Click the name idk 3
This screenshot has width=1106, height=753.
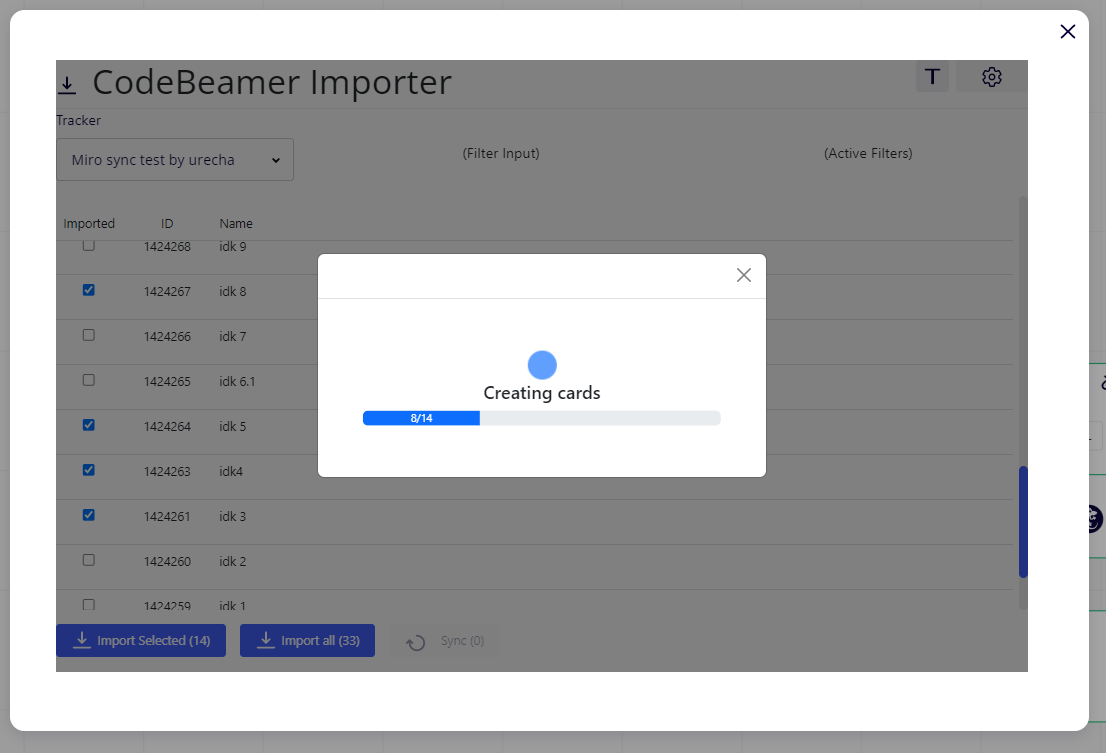tap(233, 517)
